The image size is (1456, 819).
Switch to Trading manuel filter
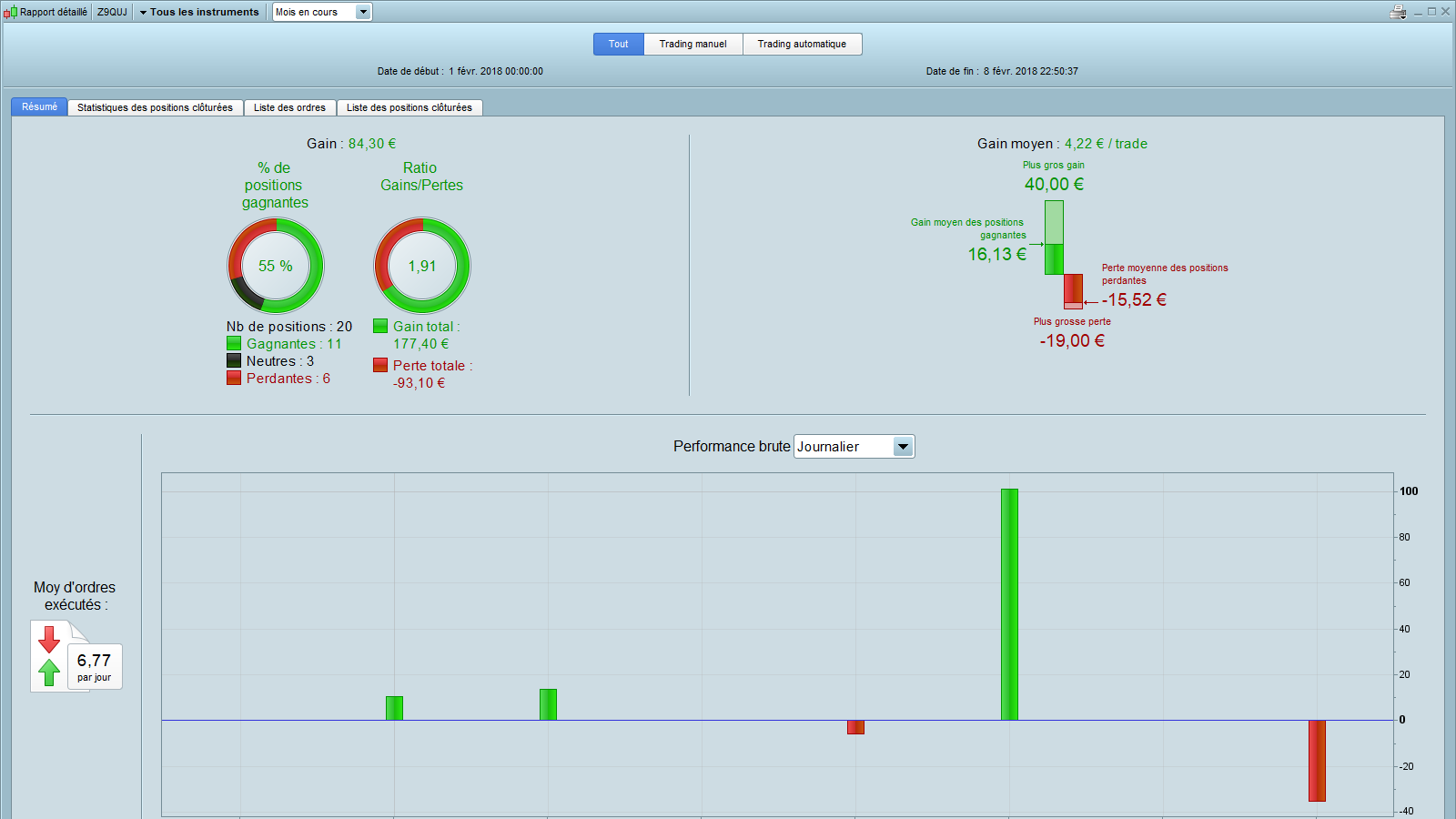click(693, 44)
